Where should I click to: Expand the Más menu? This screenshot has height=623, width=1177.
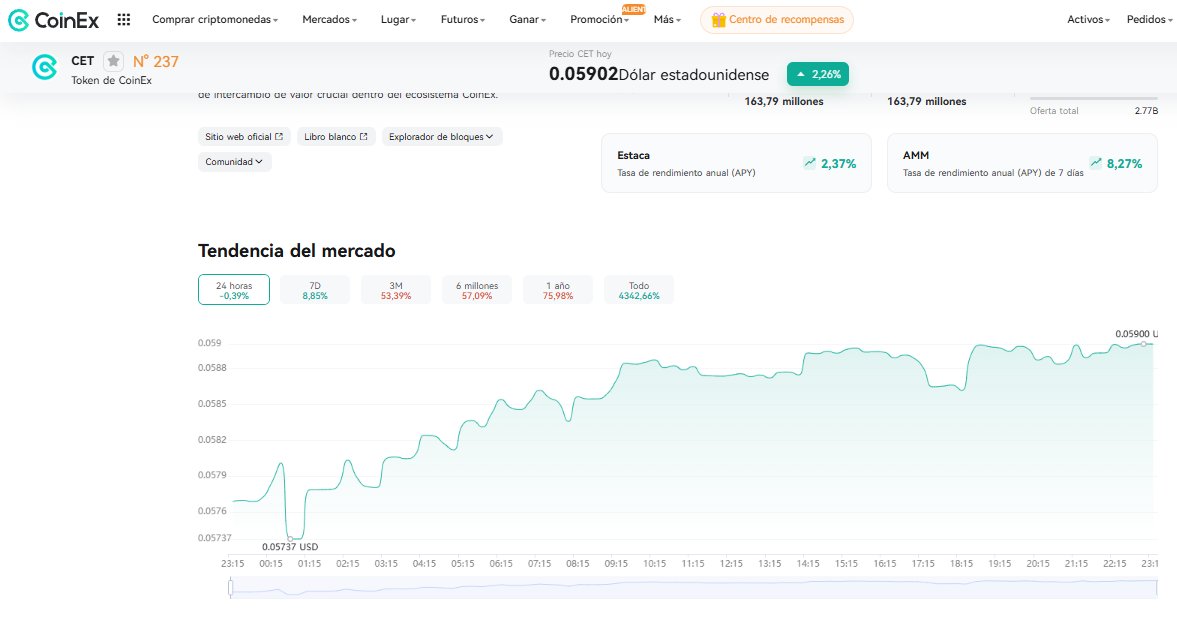(665, 19)
